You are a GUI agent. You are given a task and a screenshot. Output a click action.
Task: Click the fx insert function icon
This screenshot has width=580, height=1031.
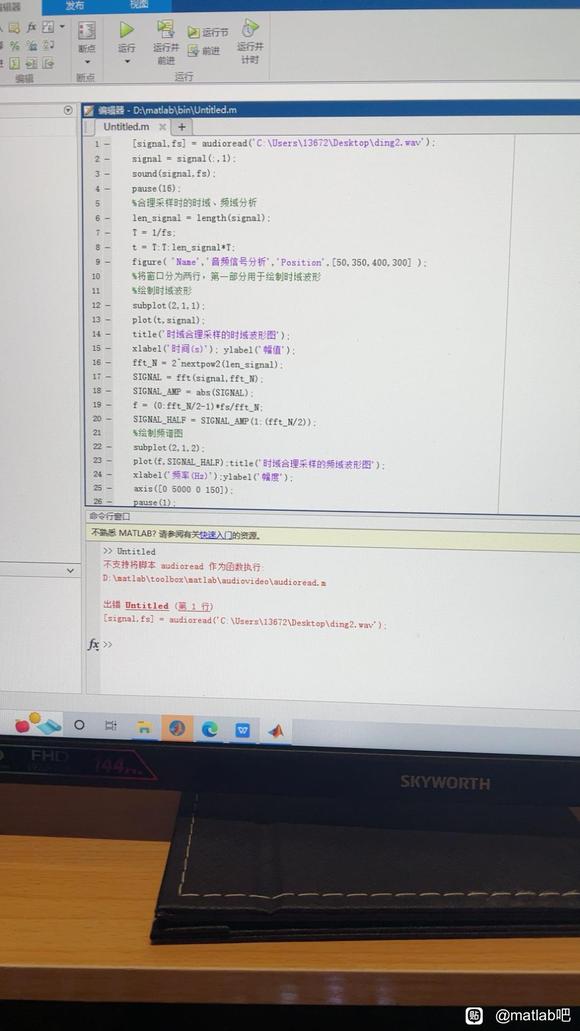click(31, 28)
